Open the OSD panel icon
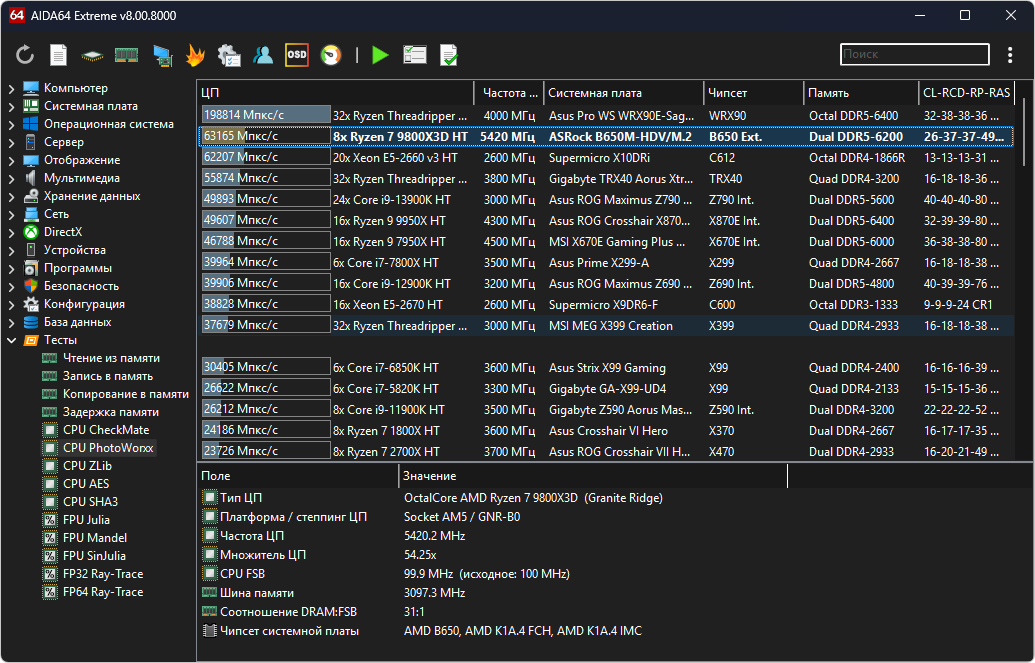The width and height of the screenshot is (1035, 663). pos(297,55)
